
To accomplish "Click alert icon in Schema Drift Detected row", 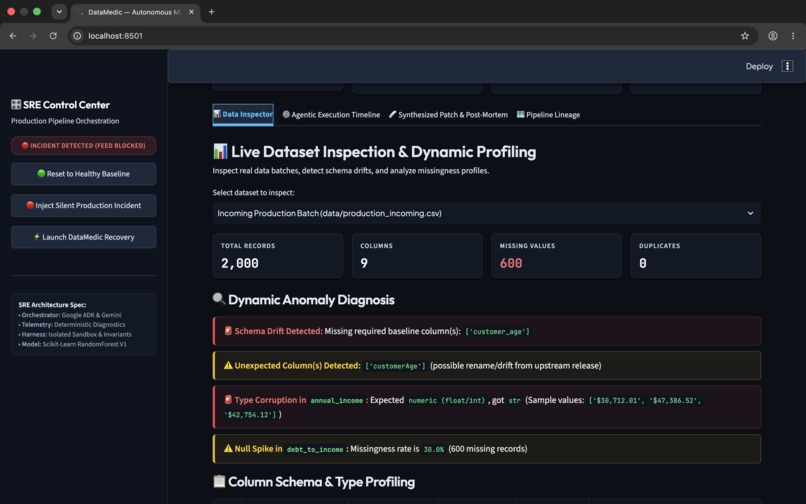I will click(x=228, y=331).
